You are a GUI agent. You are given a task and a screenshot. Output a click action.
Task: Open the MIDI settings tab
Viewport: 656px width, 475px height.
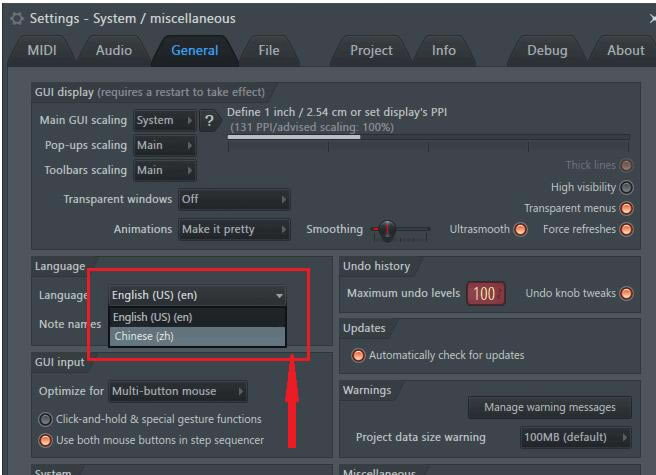coord(42,50)
